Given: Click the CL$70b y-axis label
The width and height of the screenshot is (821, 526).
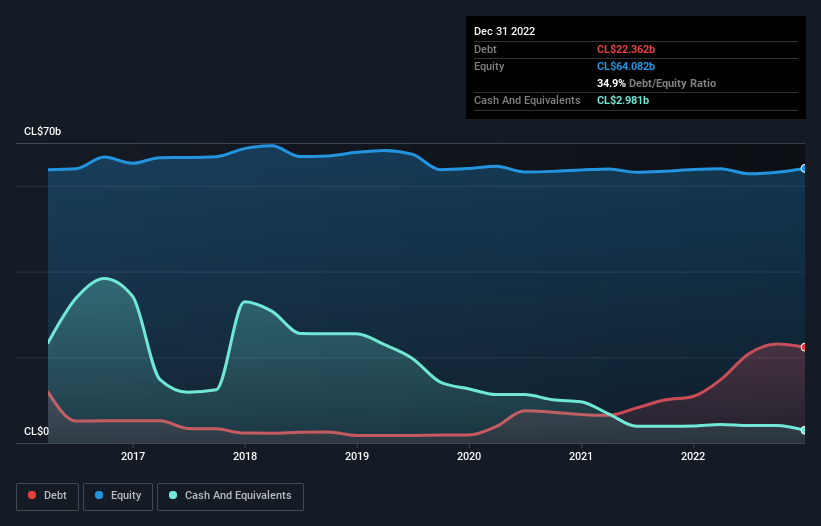Looking at the screenshot, I should (x=42, y=131).
